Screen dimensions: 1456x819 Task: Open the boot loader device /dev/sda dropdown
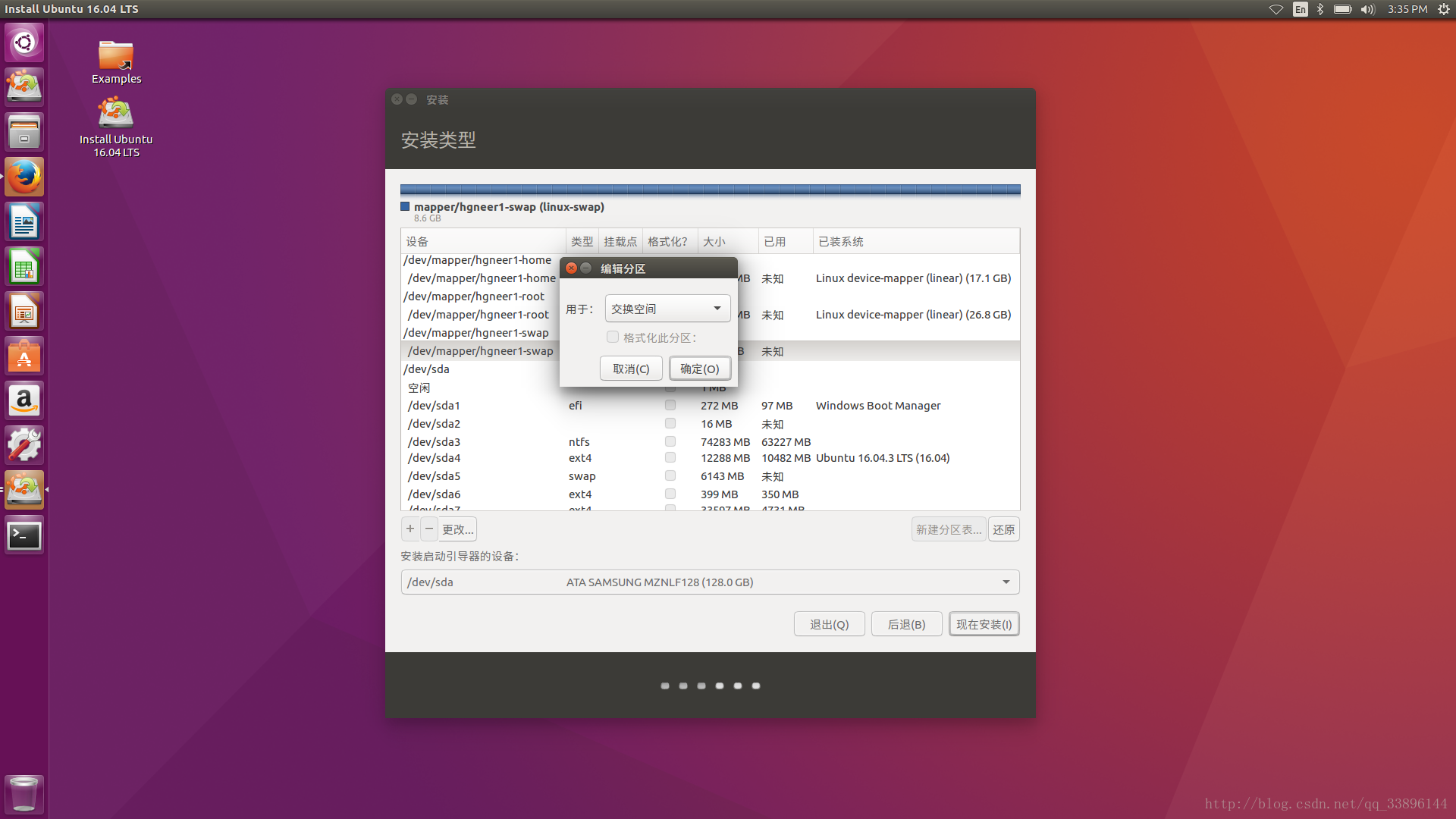pos(710,582)
